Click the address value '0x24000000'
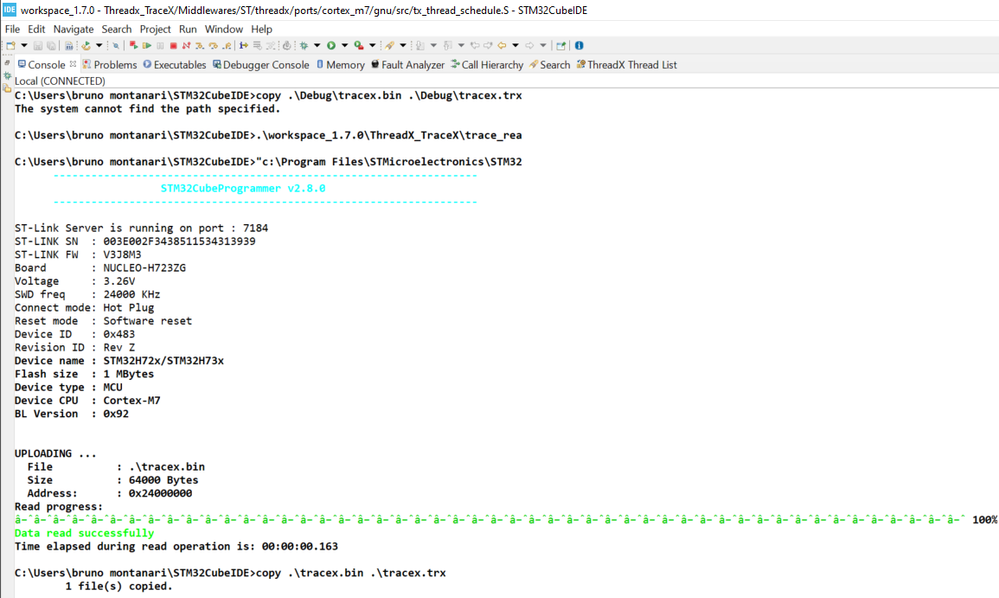This screenshot has width=999, height=598. (x=160, y=494)
